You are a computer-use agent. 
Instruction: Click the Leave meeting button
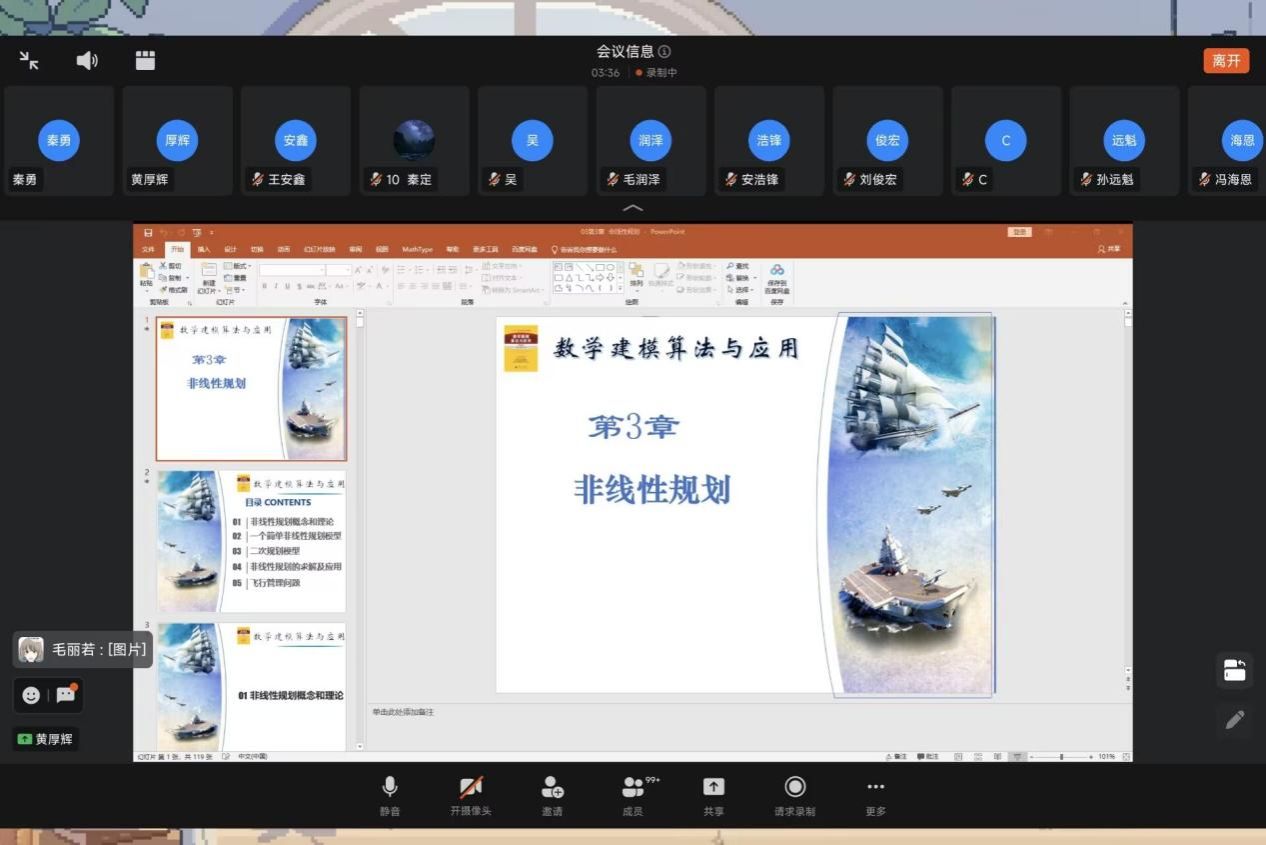click(1226, 61)
